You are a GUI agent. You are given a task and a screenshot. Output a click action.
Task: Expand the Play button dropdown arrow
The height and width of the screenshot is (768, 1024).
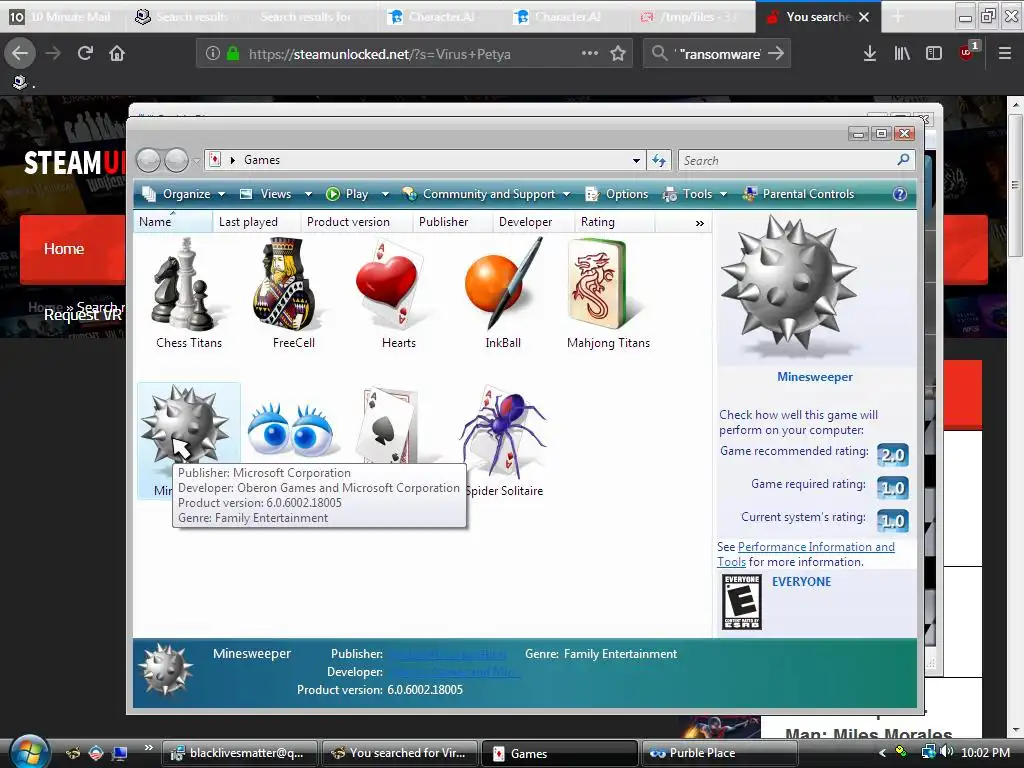[385, 194]
